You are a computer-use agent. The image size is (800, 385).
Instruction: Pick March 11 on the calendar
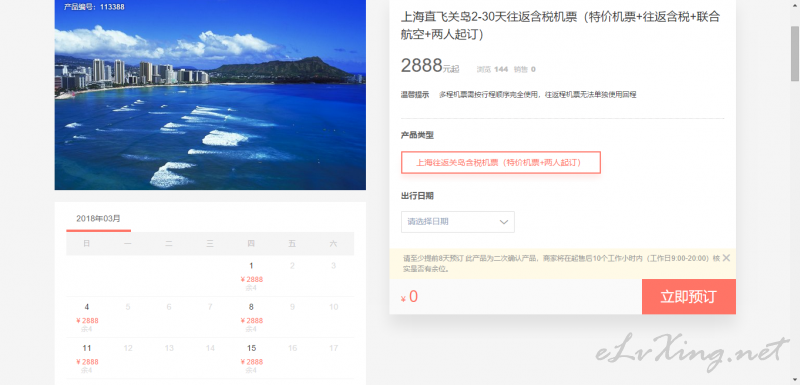(87, 358)
